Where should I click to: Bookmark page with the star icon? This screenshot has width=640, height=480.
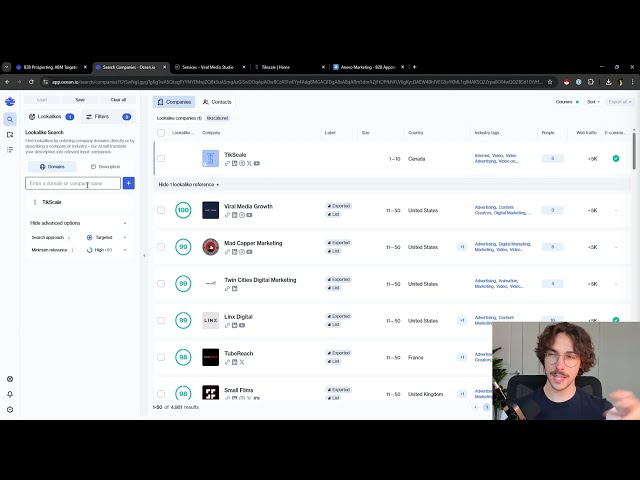click(x=550, y=82)
